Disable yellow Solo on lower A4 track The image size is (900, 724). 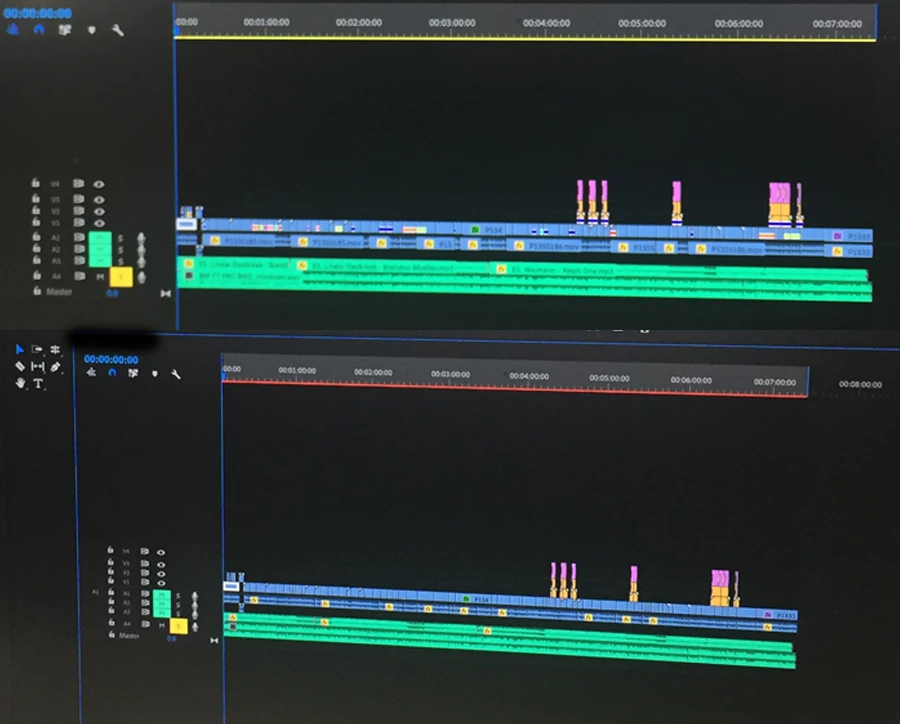point(179,626)
